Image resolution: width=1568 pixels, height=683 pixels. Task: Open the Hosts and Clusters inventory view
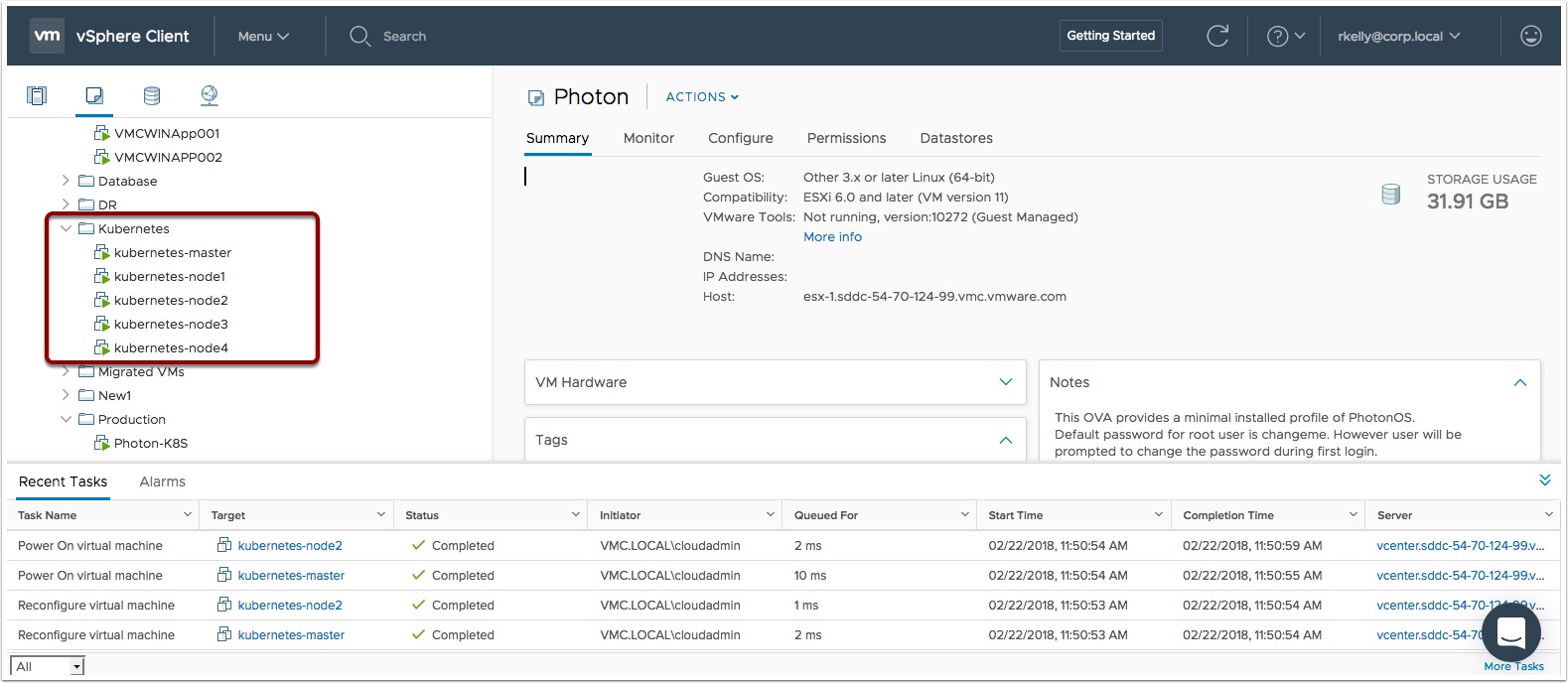[37, 95]
